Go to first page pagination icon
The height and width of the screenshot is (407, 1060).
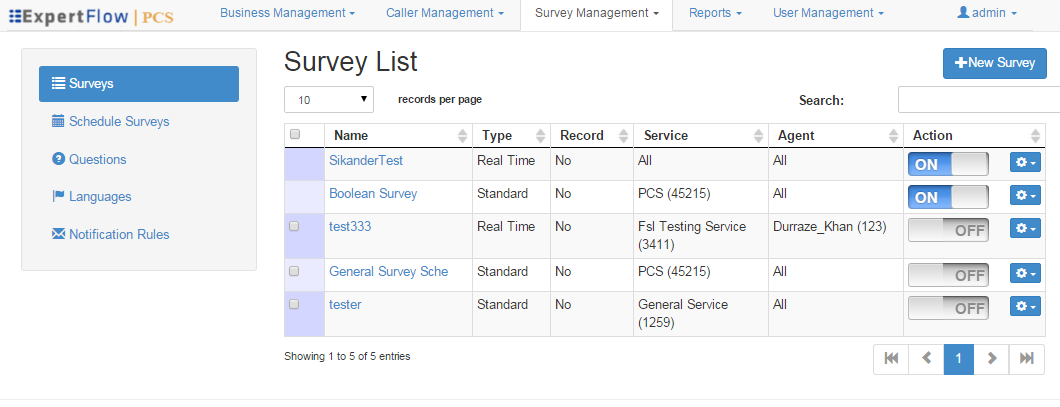(x=891, y=359)
